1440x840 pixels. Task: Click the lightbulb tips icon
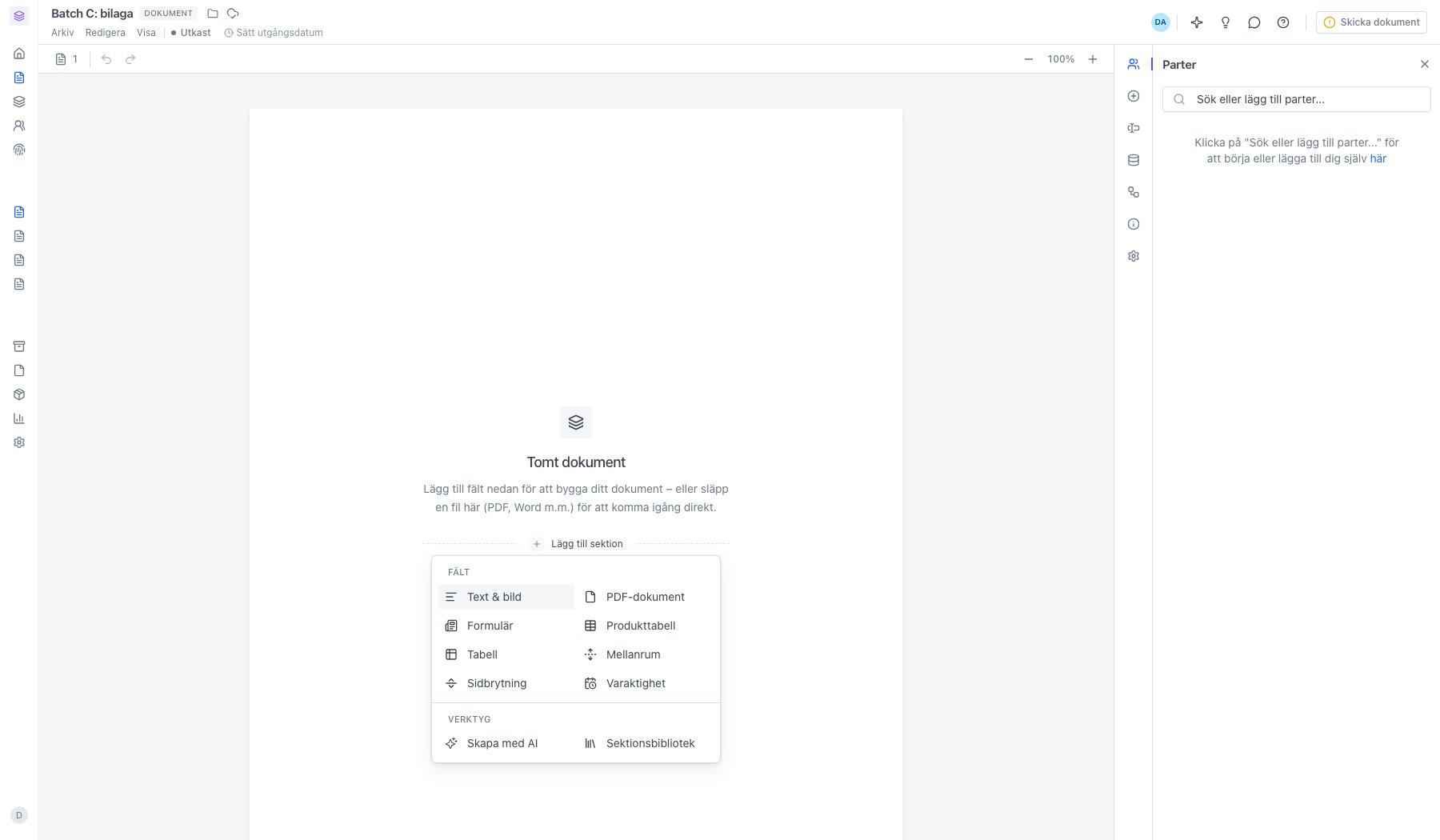point(1226,22)
